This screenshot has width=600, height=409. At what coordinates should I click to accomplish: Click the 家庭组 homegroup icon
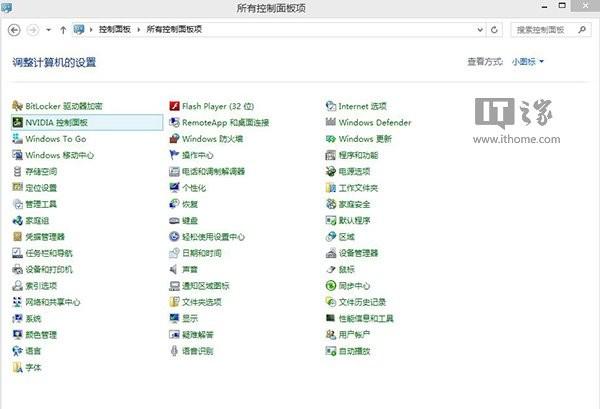[x=17, y=220]
